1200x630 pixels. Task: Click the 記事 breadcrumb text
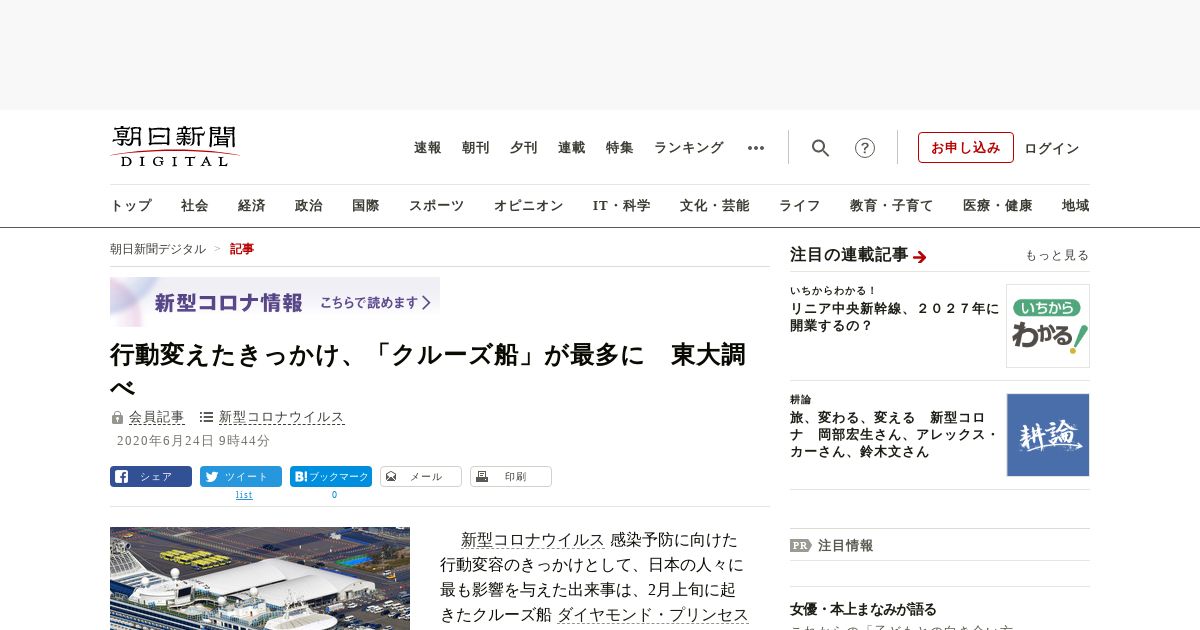click(242, 249)
